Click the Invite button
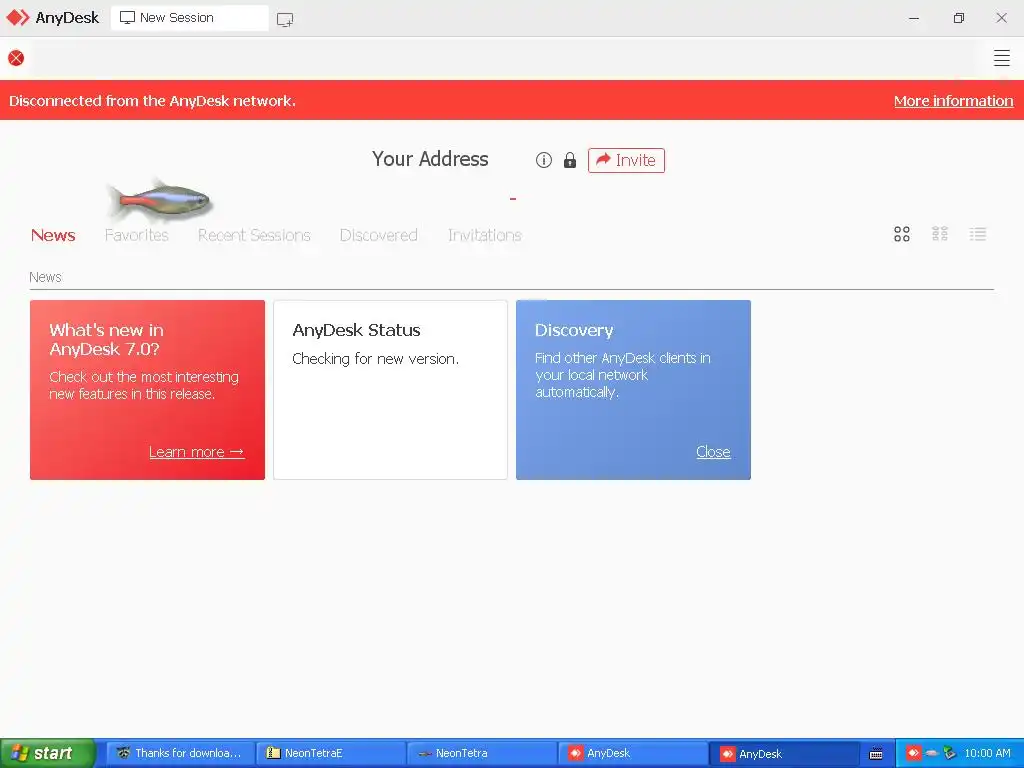The width and height of the screenshot is (1024, 768). pyautogui.click(x=626, y=160)
